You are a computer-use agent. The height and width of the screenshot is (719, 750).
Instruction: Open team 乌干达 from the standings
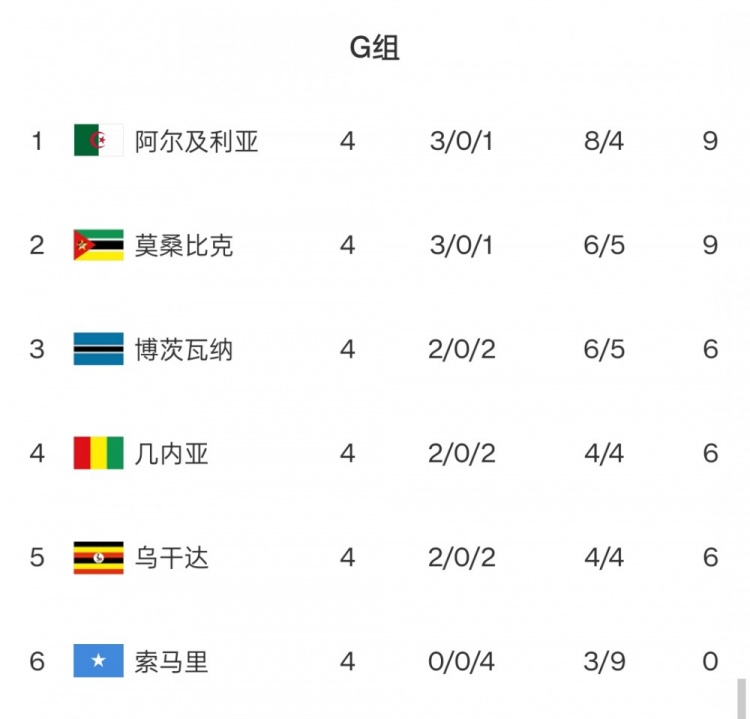coord(172,557)
